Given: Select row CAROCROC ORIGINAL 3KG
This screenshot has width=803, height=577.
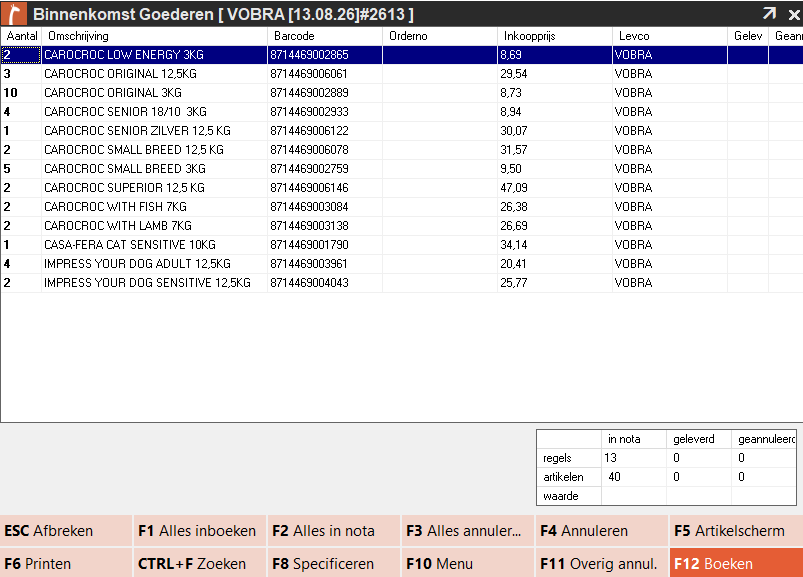Looking at the screenshot, I should [x=402, y=93].
